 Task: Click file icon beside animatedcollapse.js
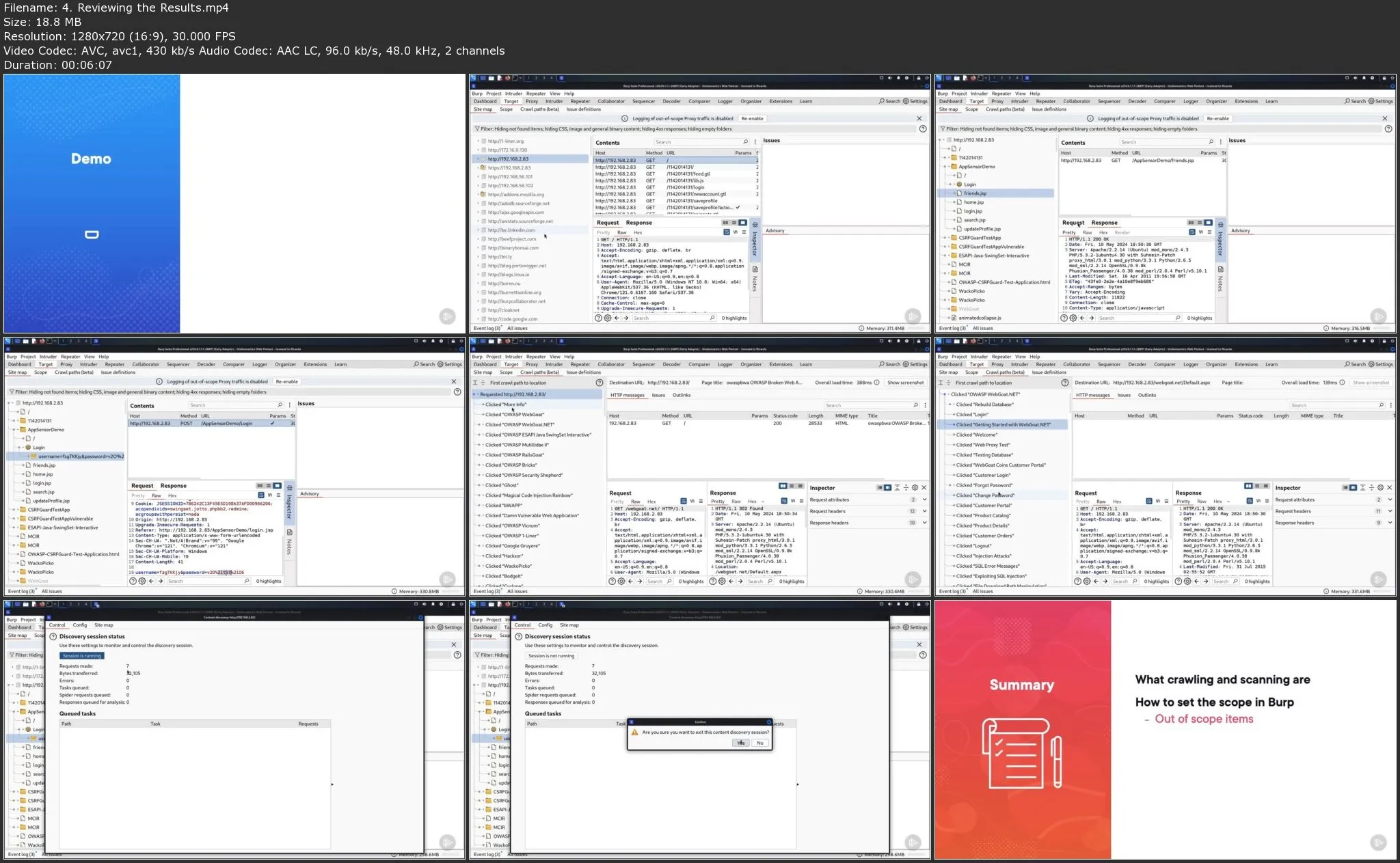[x=954, y=318]
